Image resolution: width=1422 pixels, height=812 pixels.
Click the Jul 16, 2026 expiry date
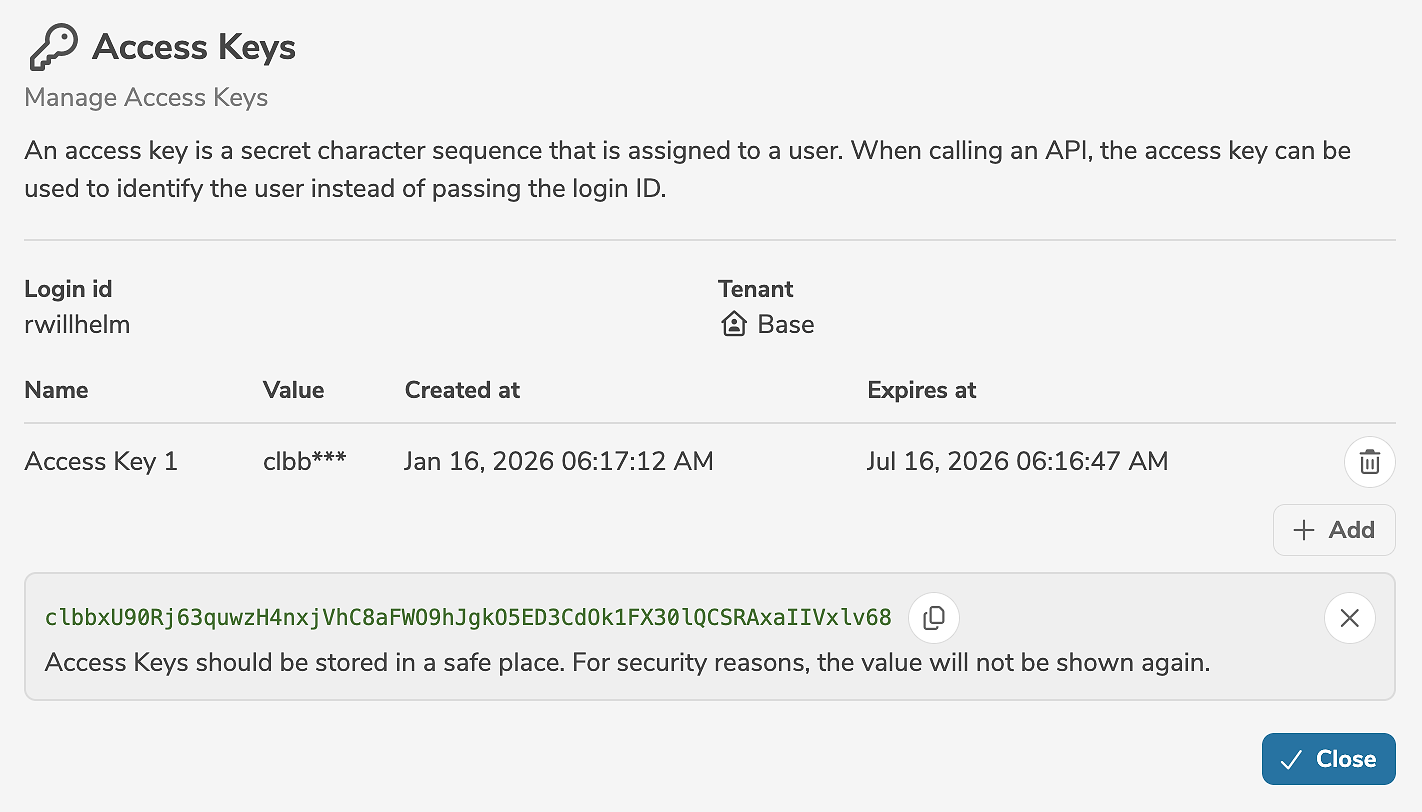tap(1017, 461)
